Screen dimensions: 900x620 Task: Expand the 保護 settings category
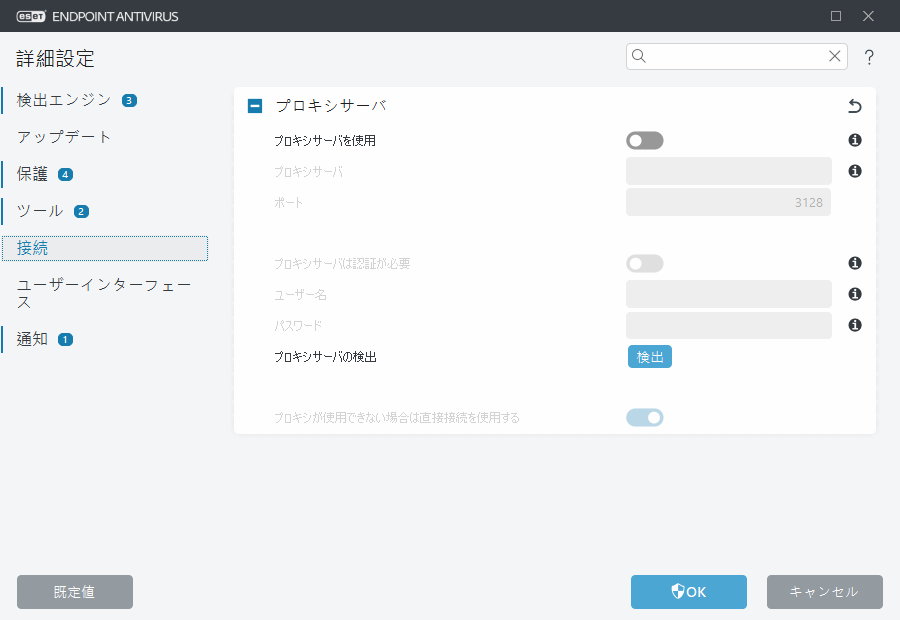coord(30,174)
